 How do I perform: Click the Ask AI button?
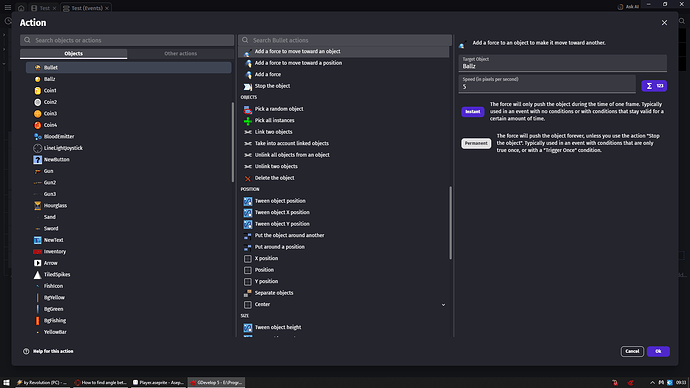click(x=628, y=7)
